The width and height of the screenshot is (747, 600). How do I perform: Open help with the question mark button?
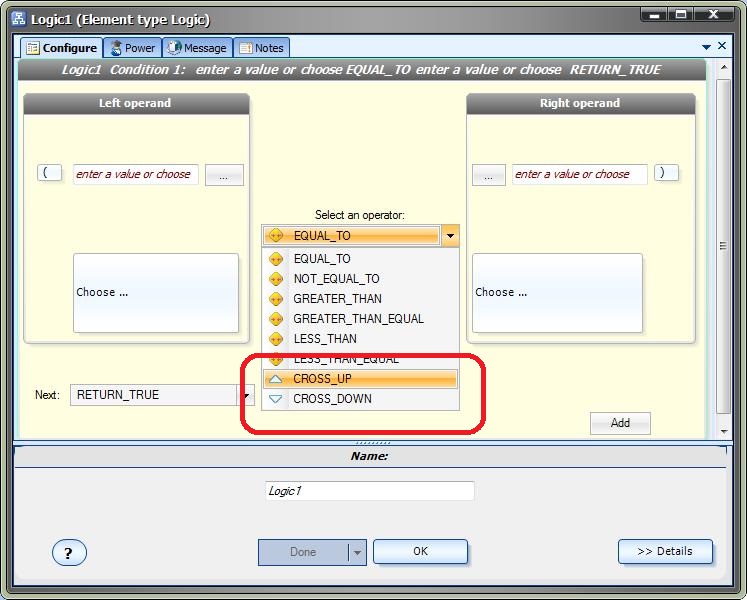(x=69, y=553)
